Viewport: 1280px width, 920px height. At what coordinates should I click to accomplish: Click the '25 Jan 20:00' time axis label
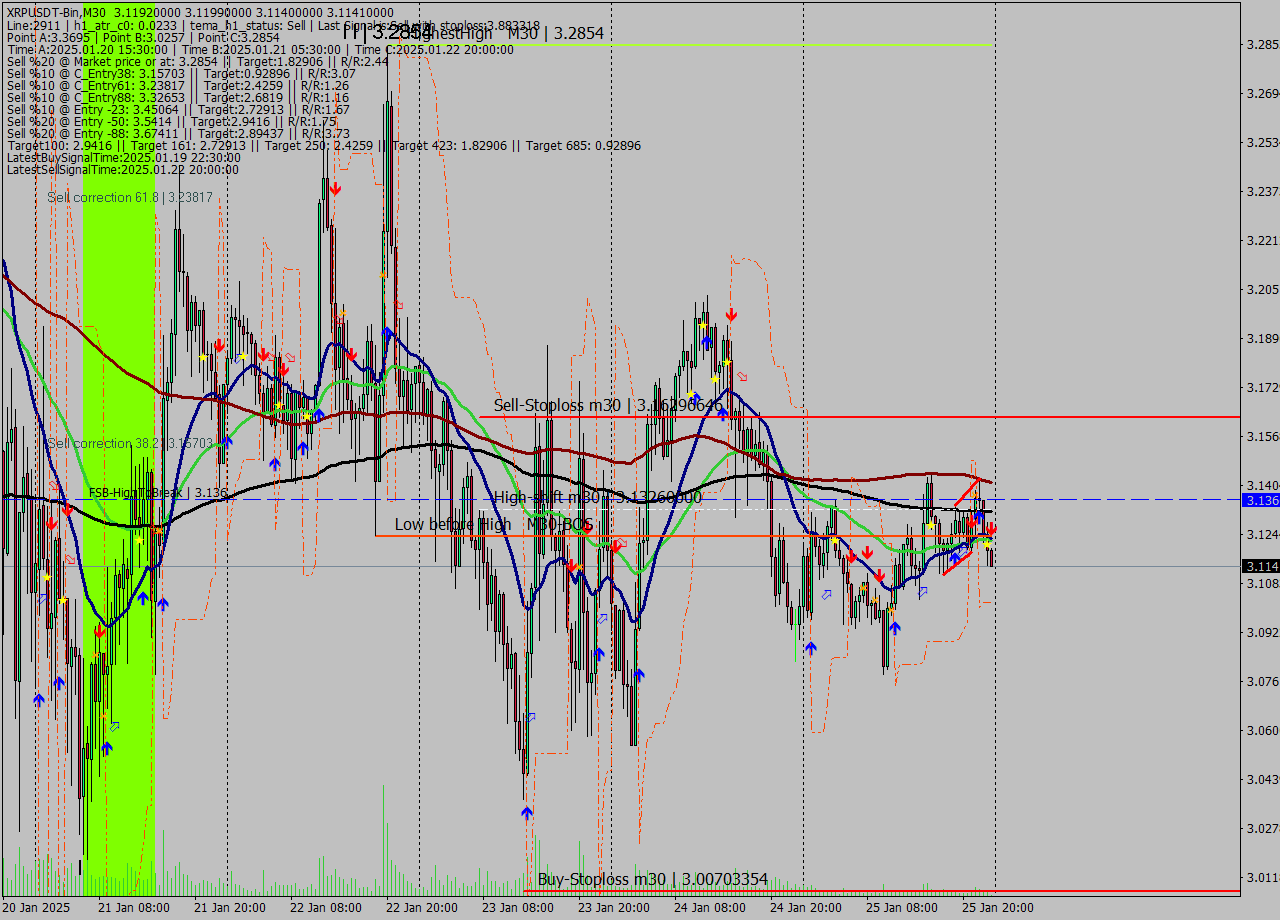997,907
